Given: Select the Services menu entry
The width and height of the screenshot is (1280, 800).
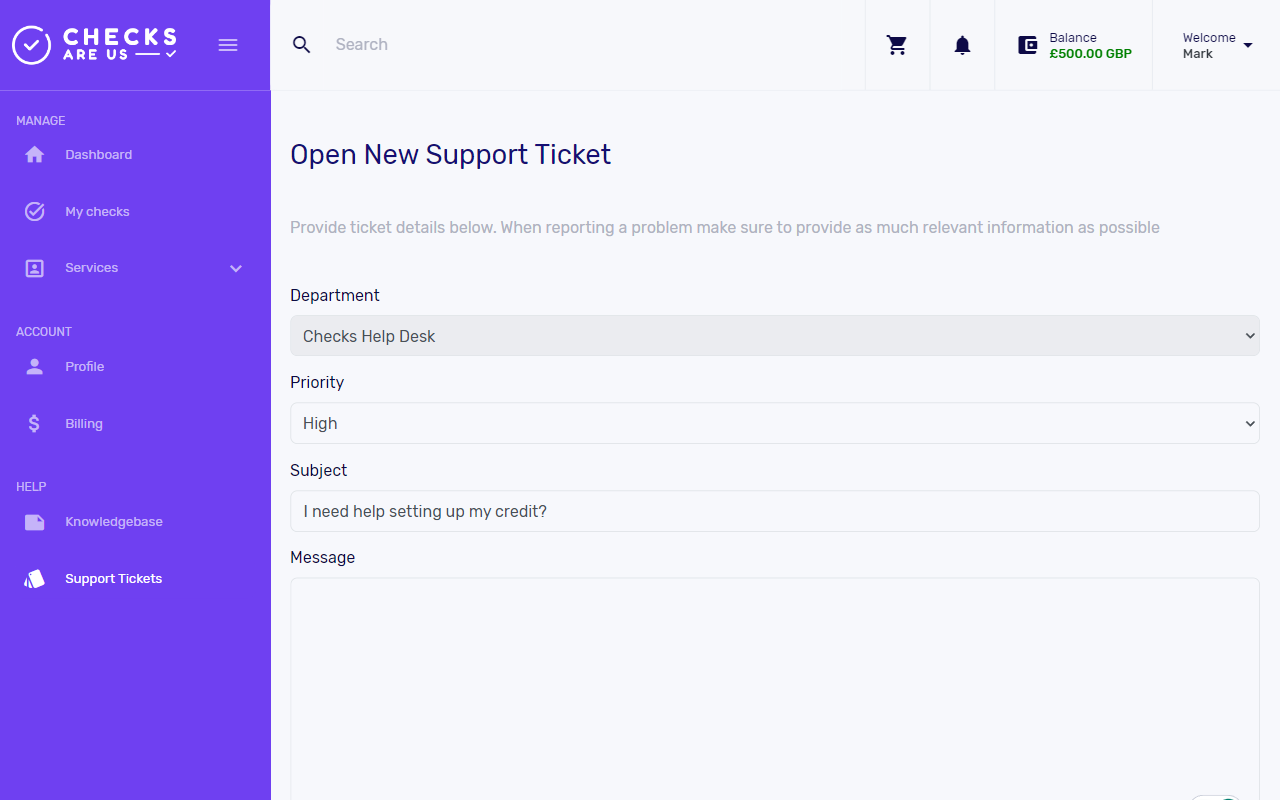Looking at the screenshot, I should point(92,267).
